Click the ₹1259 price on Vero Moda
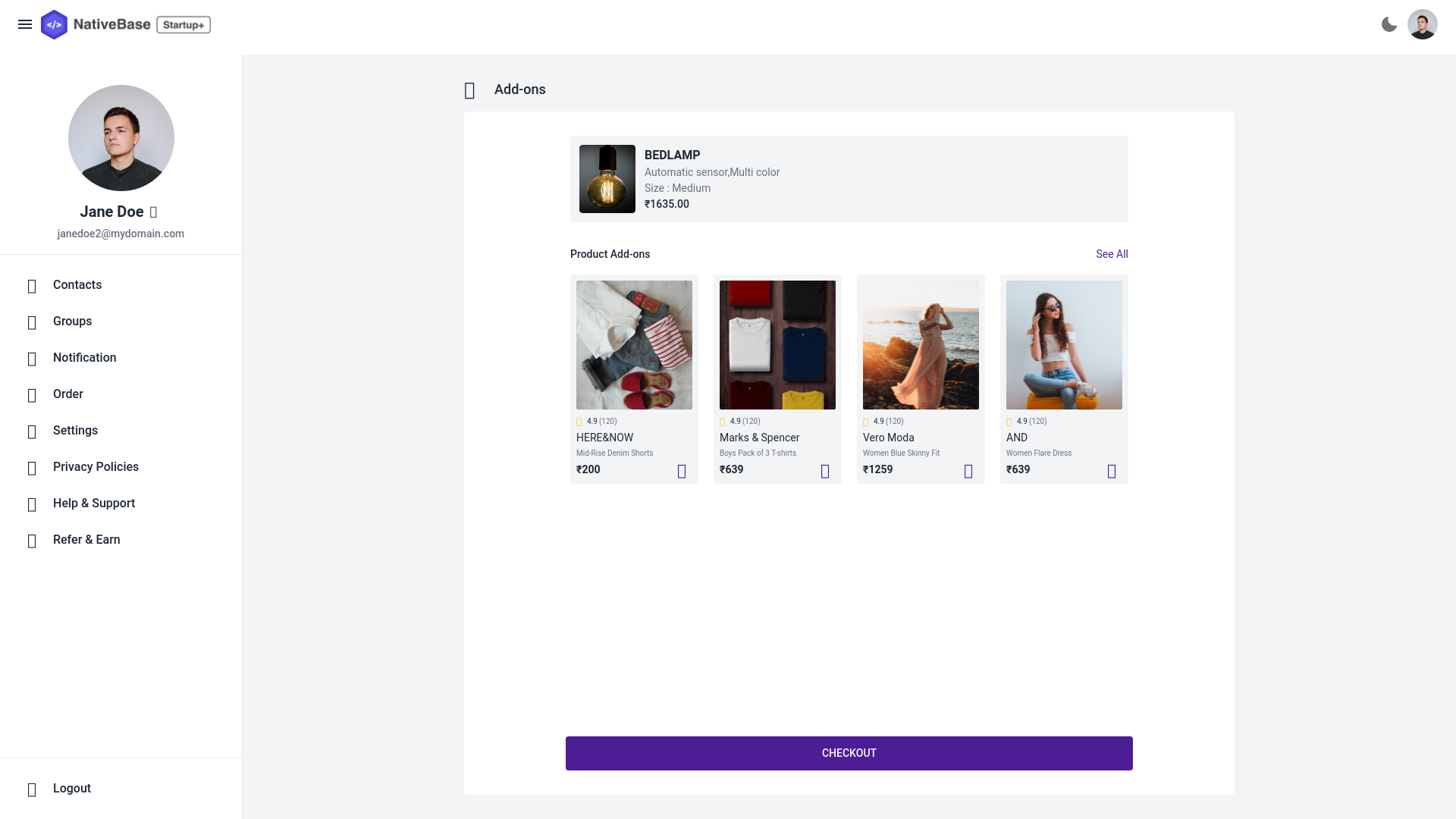Viewport: 1456px width, 819px height. click(x=877, y=469)
